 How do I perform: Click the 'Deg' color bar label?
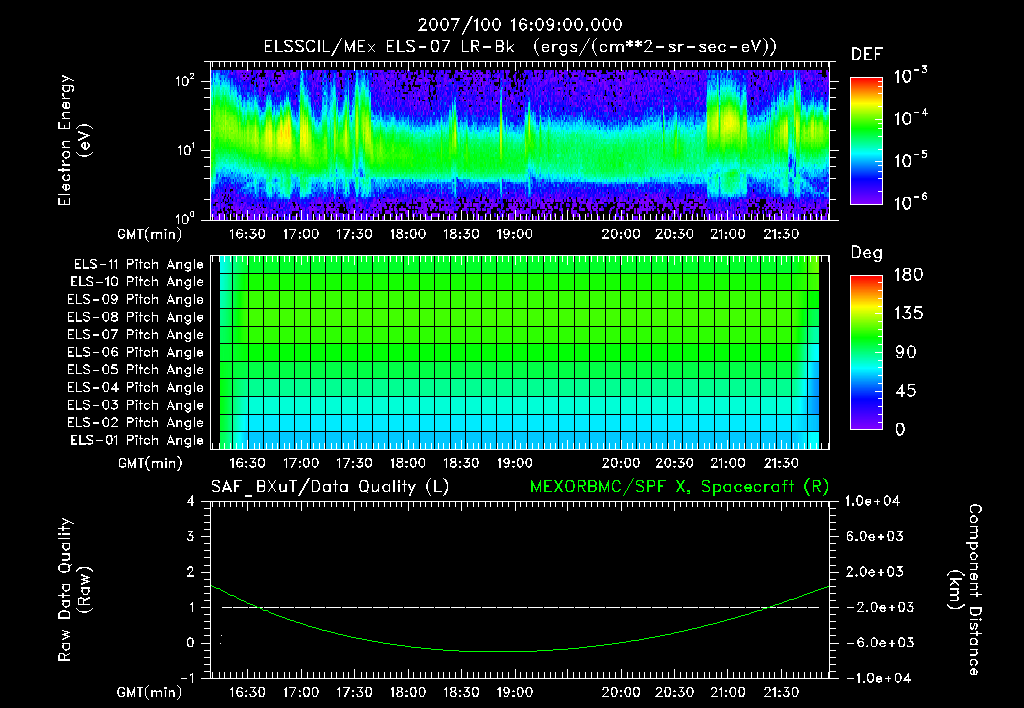[x=867, y=253]
